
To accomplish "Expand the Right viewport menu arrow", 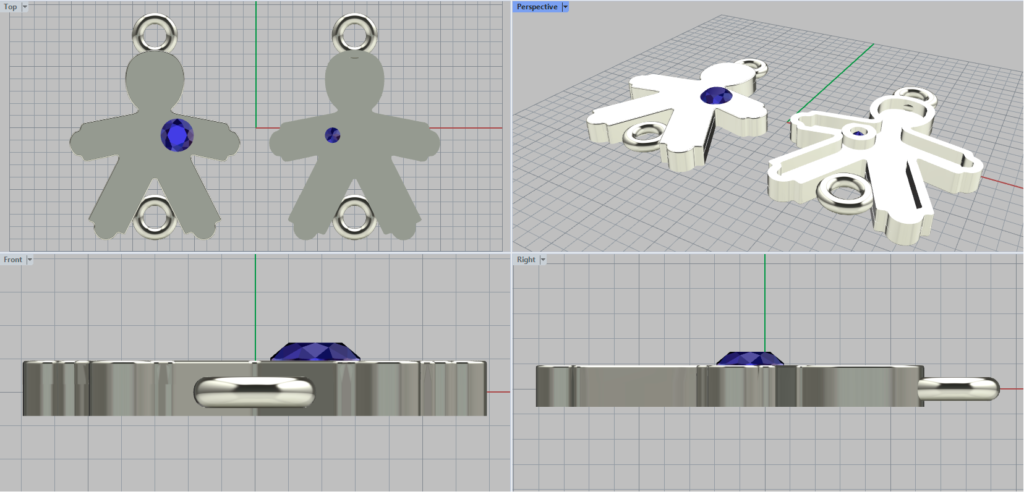I will [x=543, y=260].
